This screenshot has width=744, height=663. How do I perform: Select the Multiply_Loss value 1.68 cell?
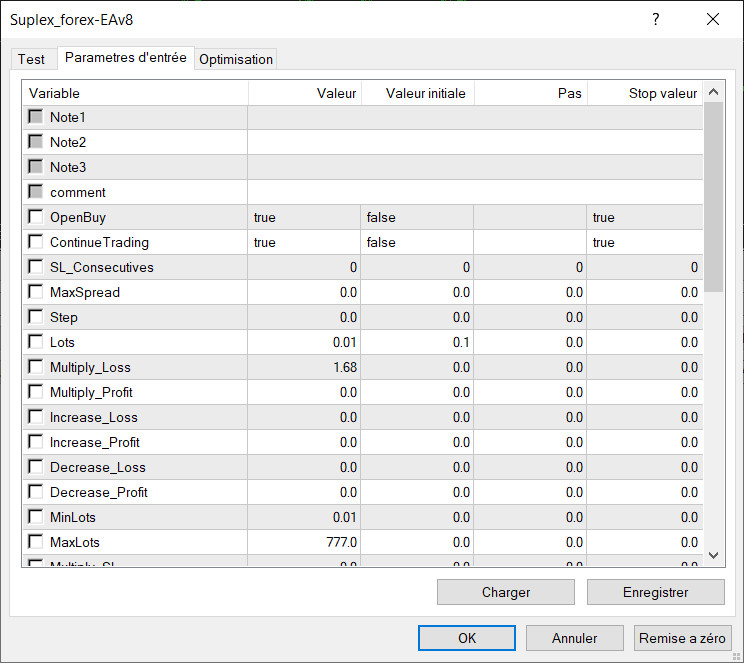(x=304, y=367)
